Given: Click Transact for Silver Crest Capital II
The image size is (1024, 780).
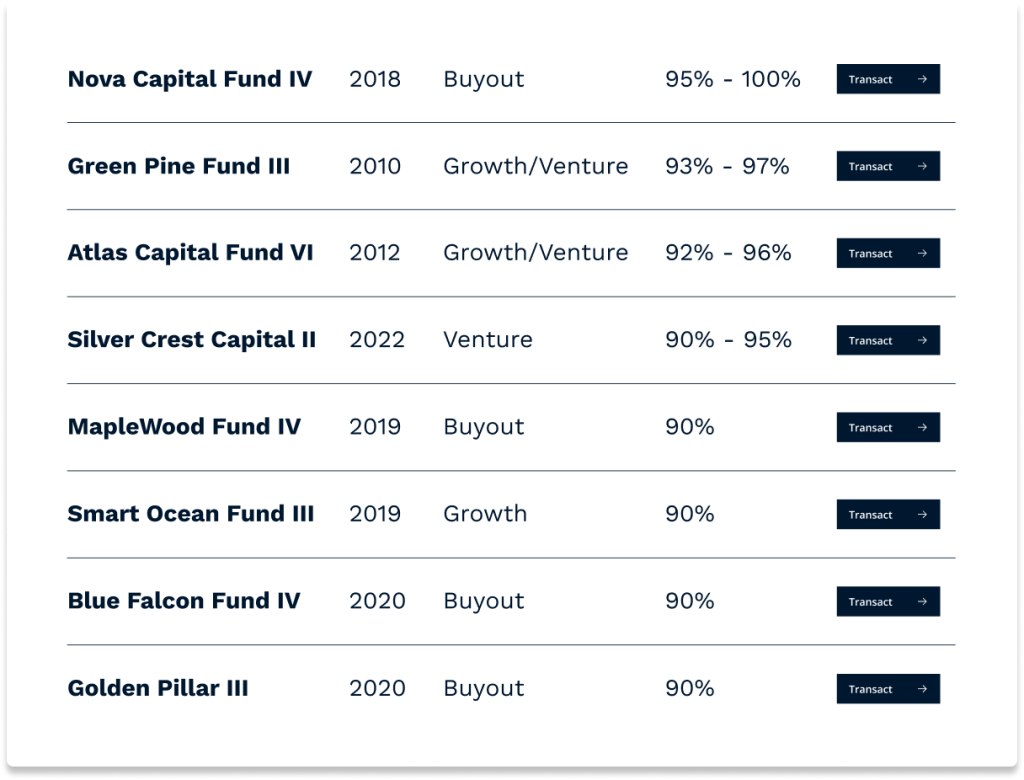Looking at the screenshot, I should pyautogui.click(x=888, y=340).
